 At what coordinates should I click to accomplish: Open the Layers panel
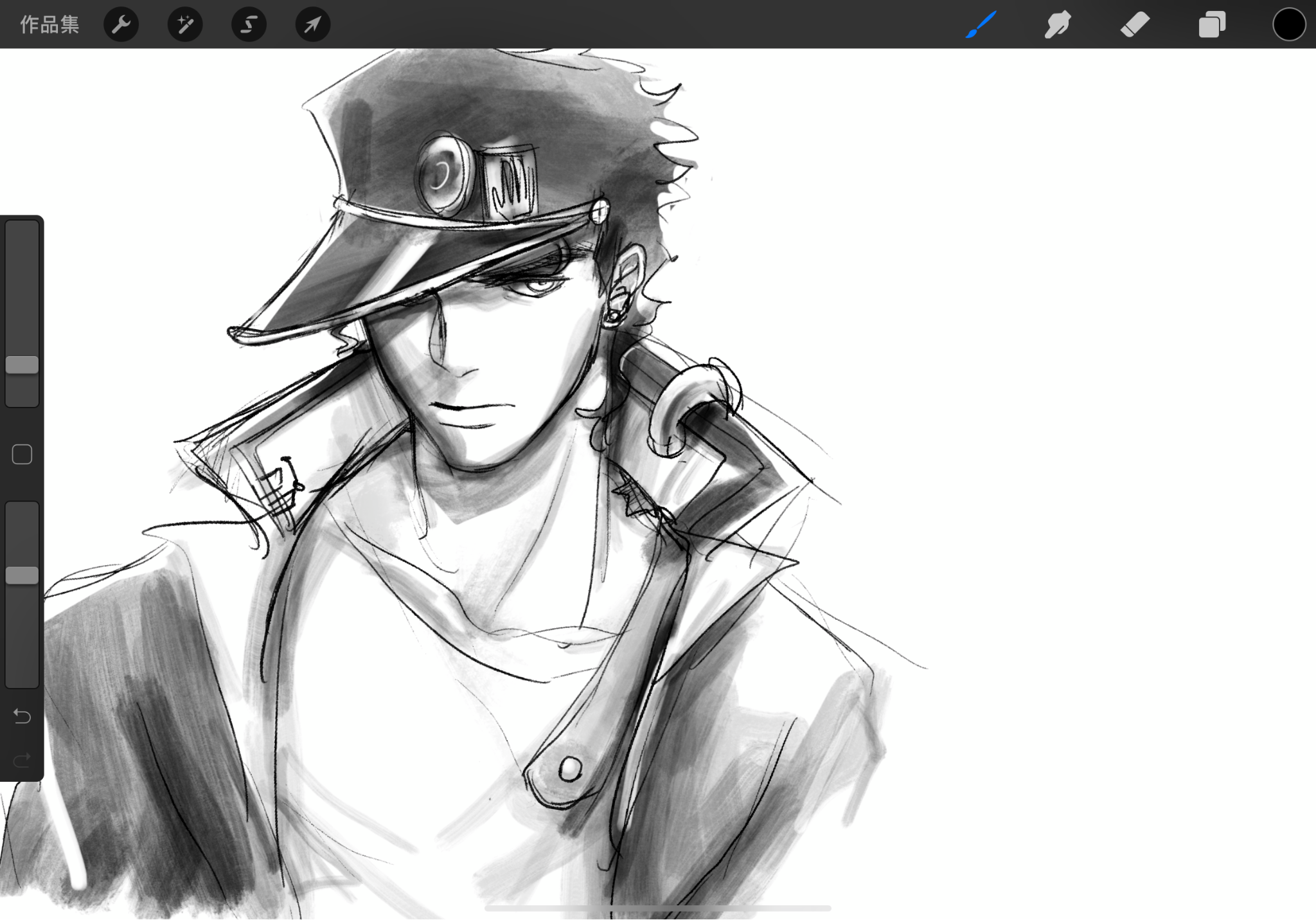coord(1212,25)
